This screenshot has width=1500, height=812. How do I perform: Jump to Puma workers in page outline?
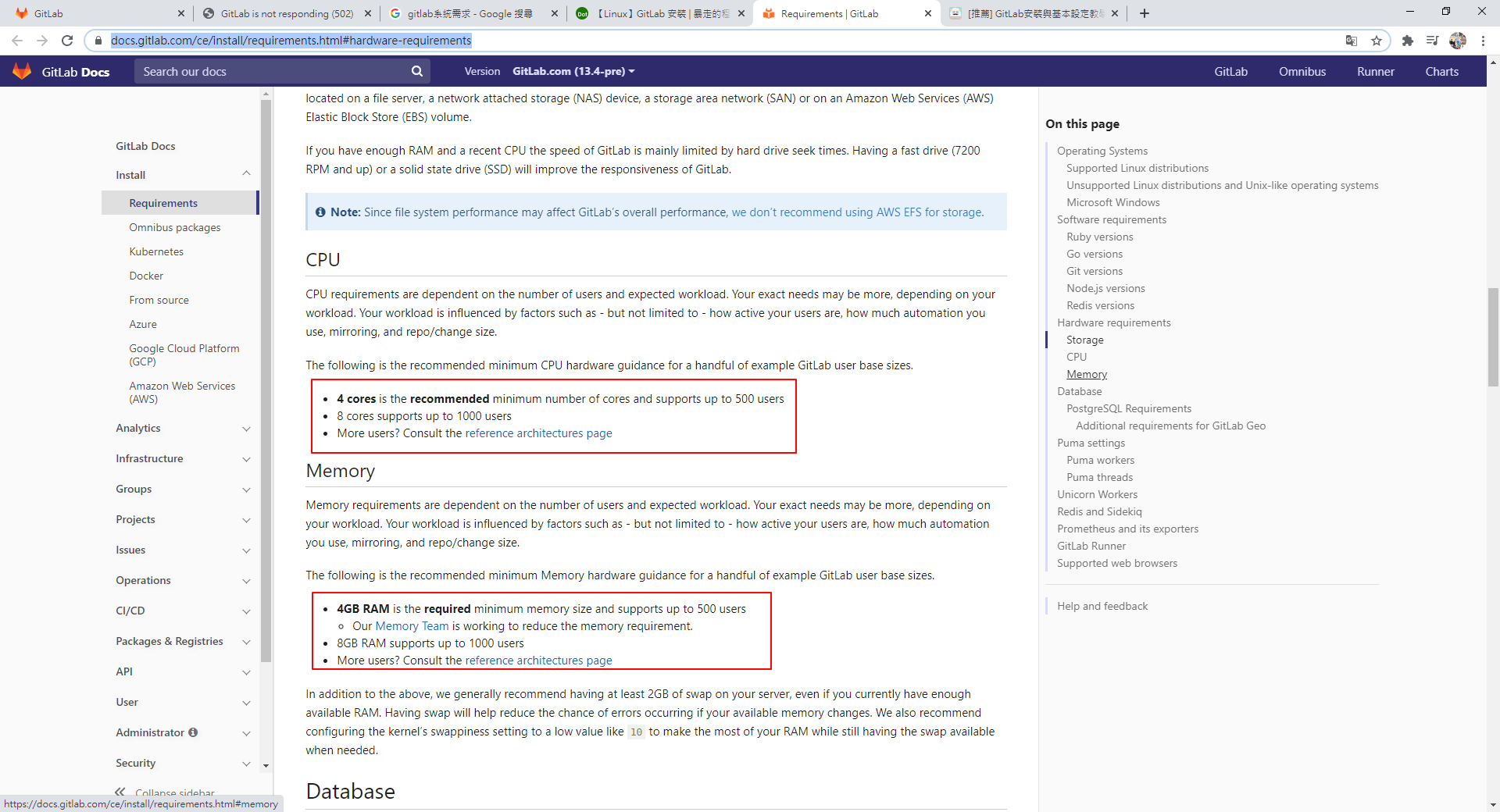[x=1100, y=460]
